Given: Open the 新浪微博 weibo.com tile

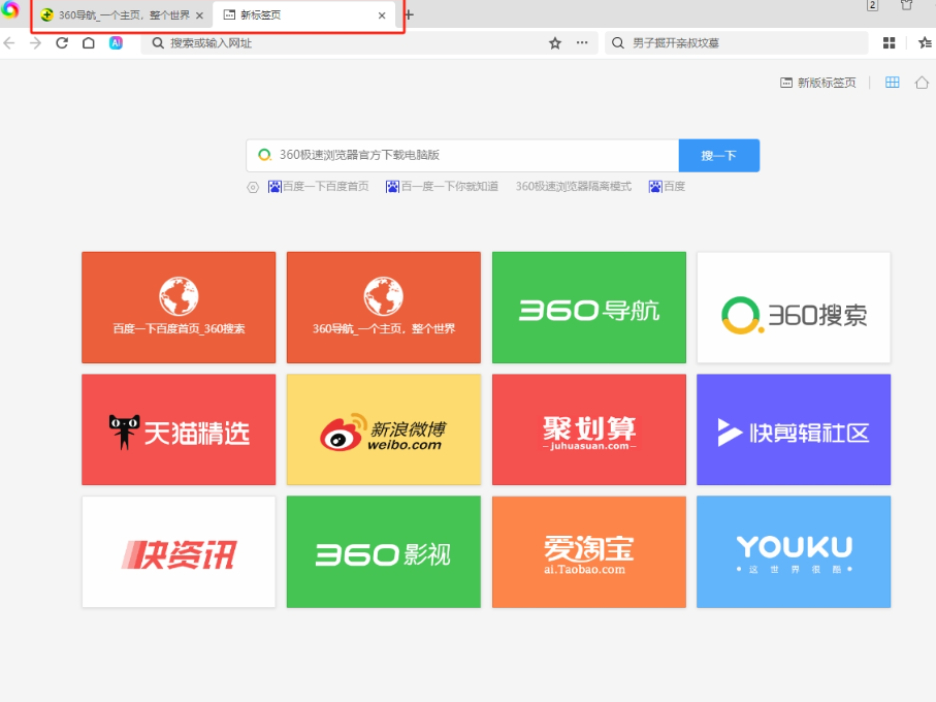Looking at the screenshot, I should (x=384, y=430).
